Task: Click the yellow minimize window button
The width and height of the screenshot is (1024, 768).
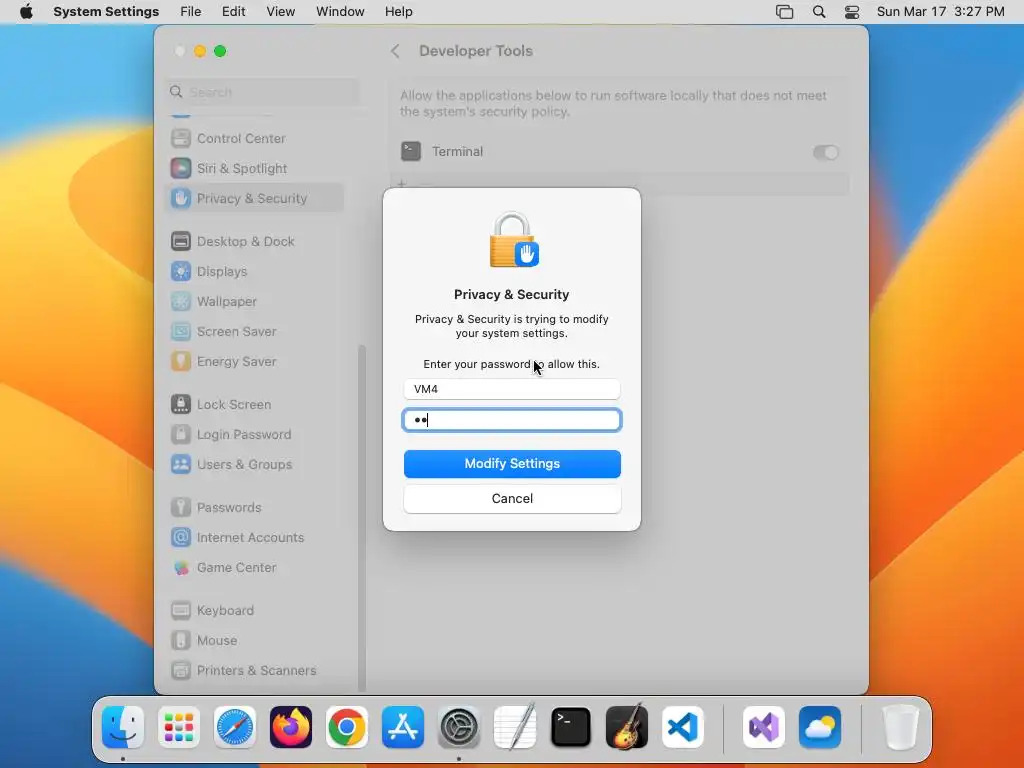Action: (200, 51)
